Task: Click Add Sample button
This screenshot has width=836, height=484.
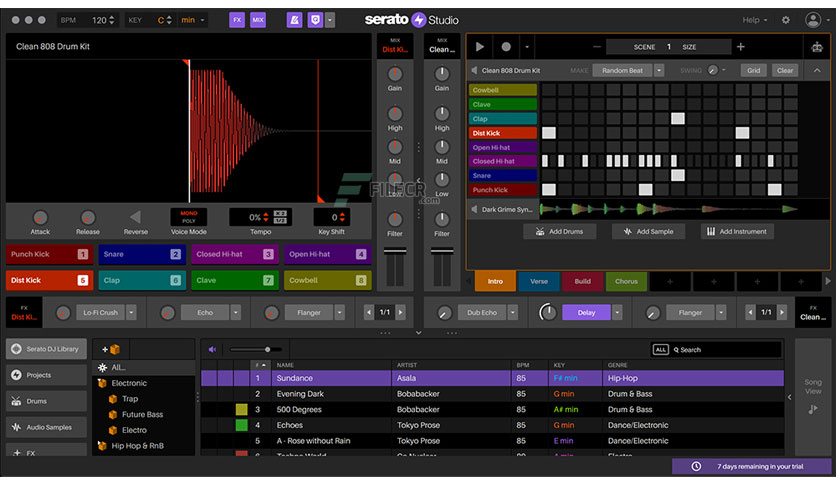Action: point(648,231)
